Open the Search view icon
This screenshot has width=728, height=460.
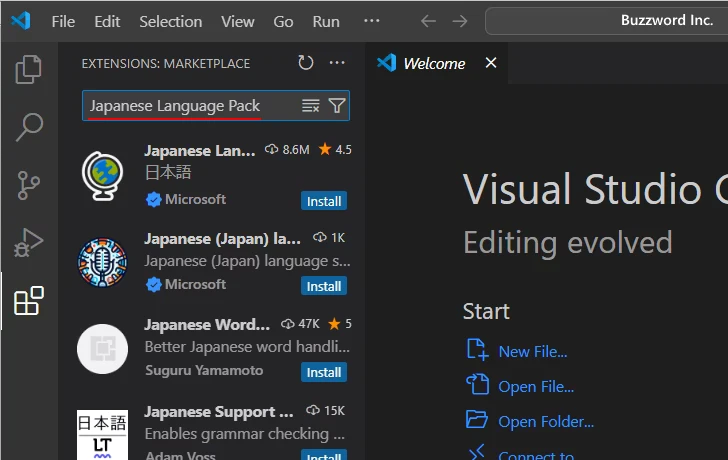click(29, 127)
